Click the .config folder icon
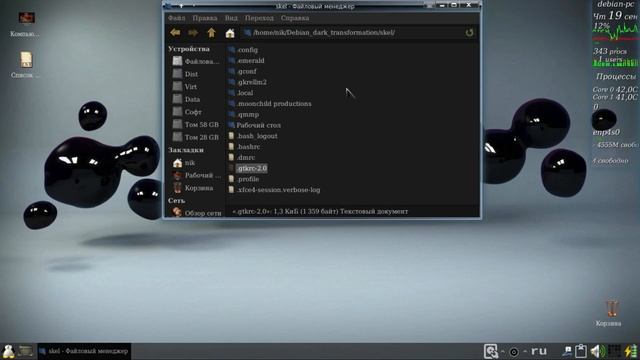Image resolution: width=640 pixels, height=360 pixels. pos(231,50)
